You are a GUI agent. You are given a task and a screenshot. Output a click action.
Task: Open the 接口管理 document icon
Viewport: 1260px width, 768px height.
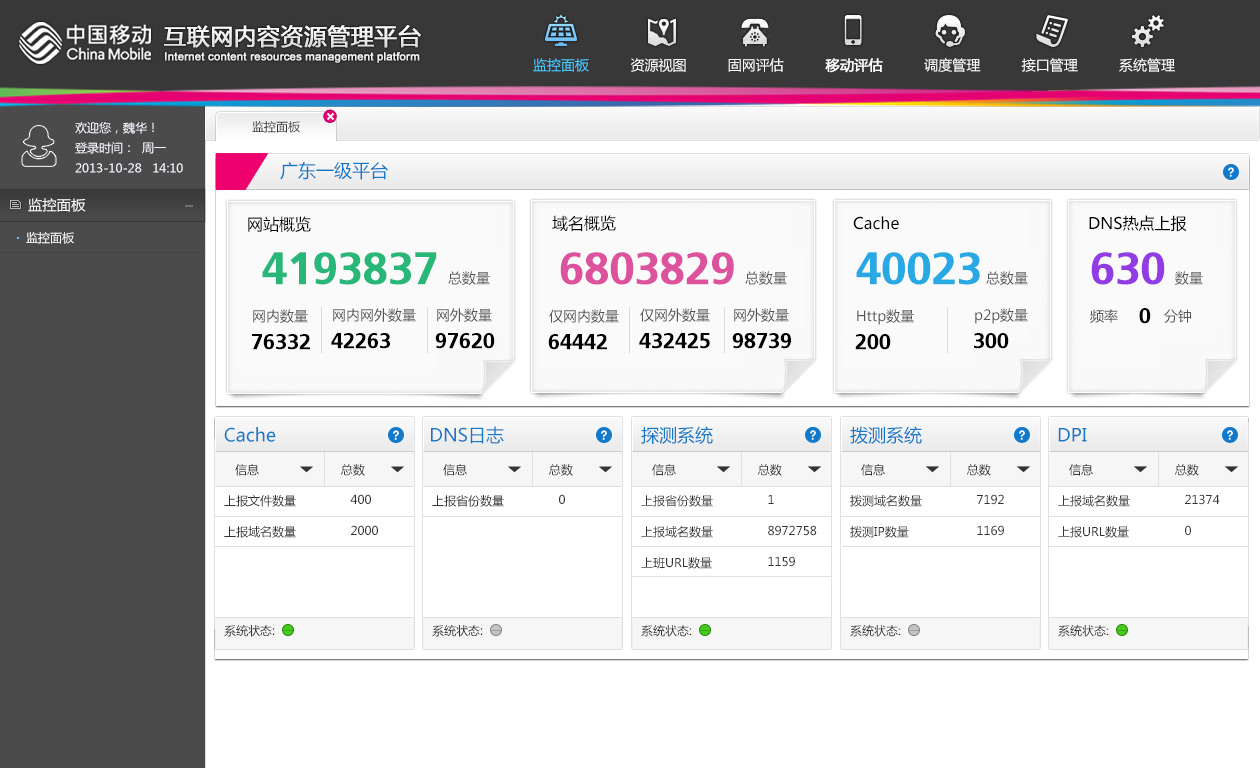(x=1050, y=31)
